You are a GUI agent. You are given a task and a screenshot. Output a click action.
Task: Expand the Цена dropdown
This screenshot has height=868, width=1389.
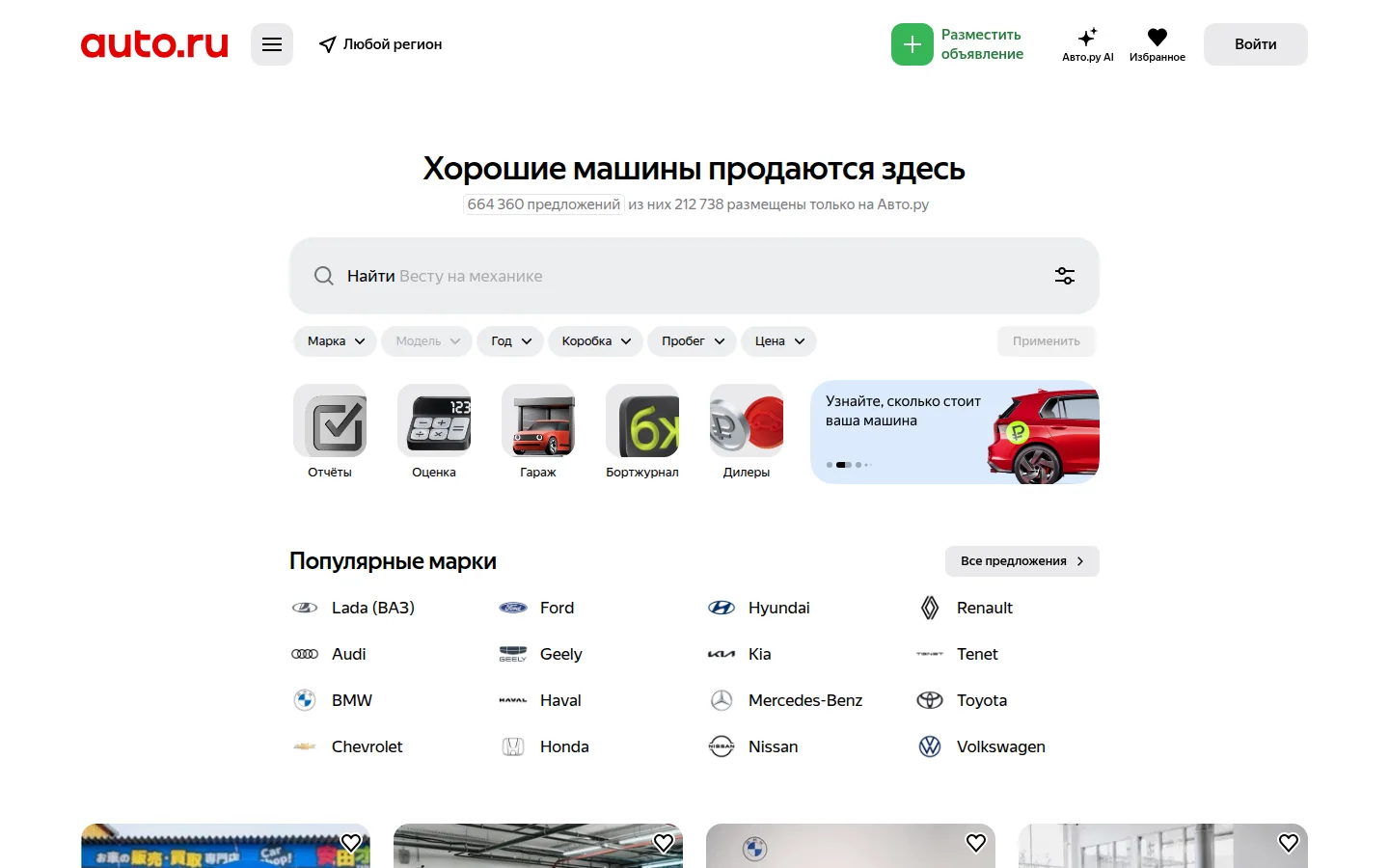pos(779,341)
